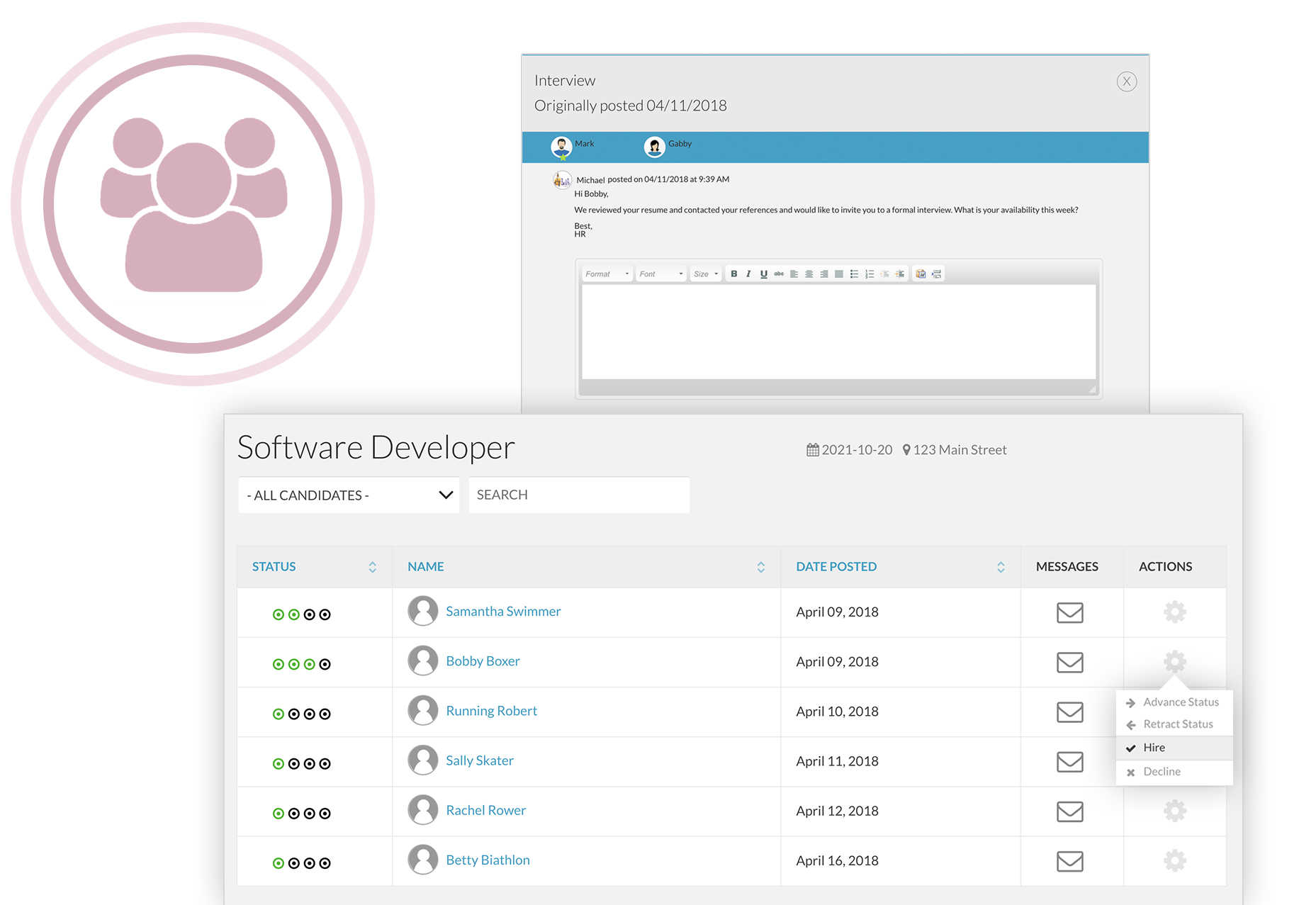
Task: Open Rachel Rower's profile link
Action: pyautogui.click(x=485, y=810)
